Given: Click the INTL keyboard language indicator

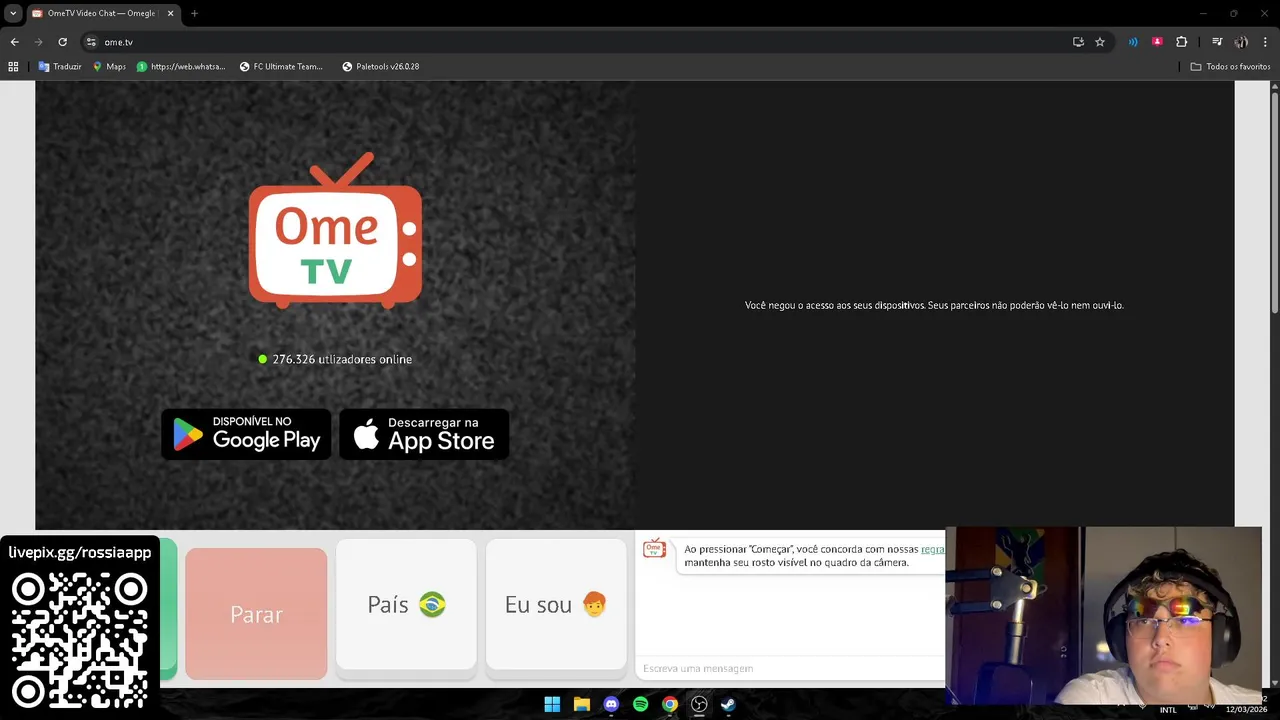Looking at the screenshot, I should tap(1168, 710).
